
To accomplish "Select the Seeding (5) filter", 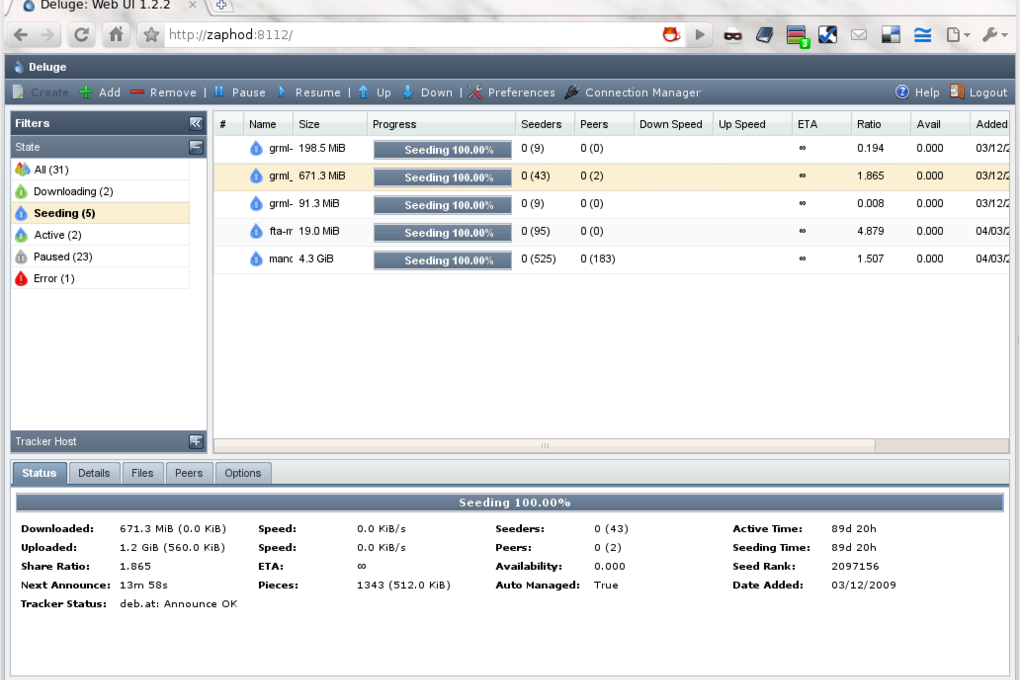I will [x=101, y=213].
